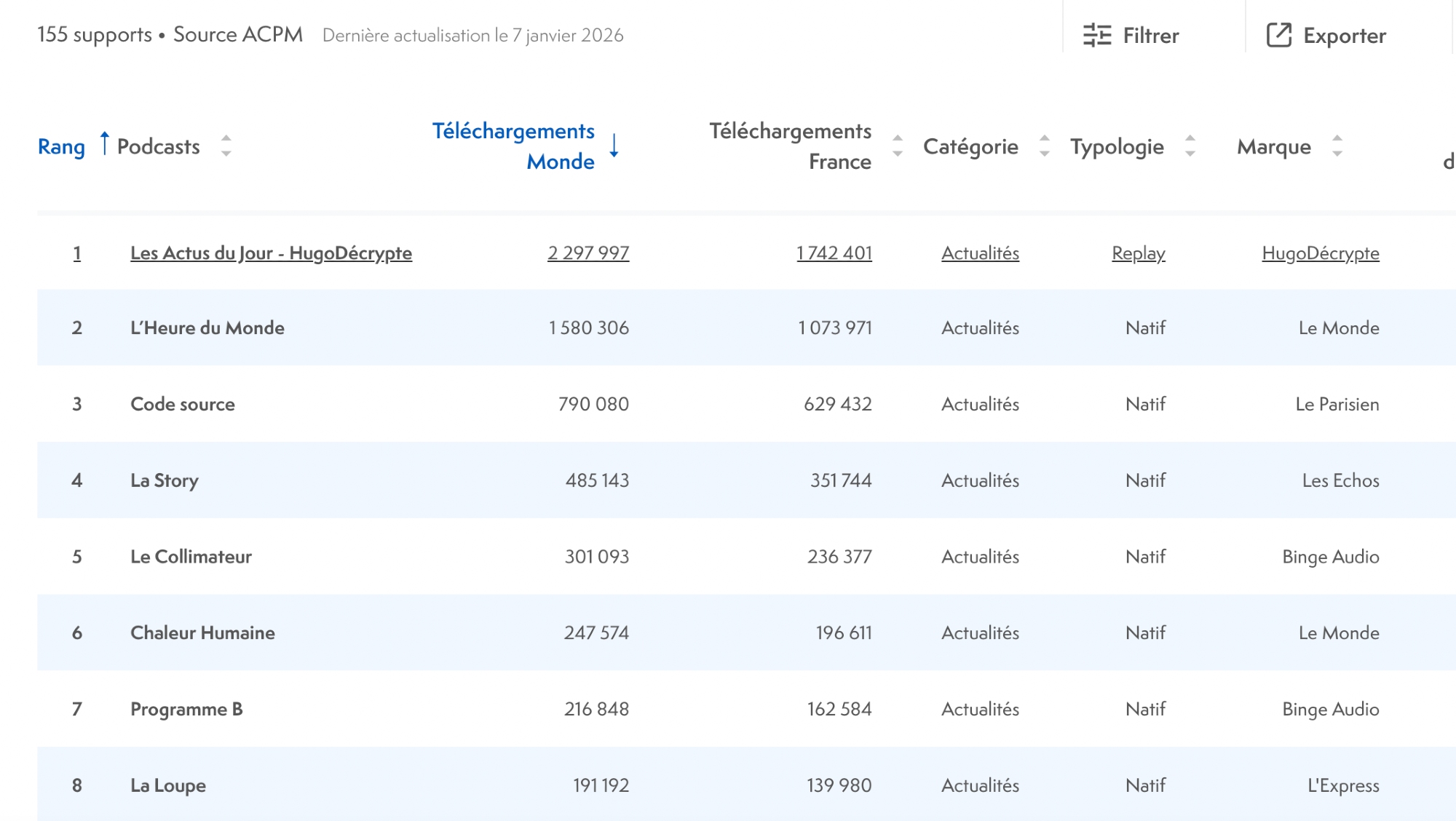This screenshot has height=821, width=1456.
Task: Click the Filtrer sliders icon
Action: [x=1097, y=35]
